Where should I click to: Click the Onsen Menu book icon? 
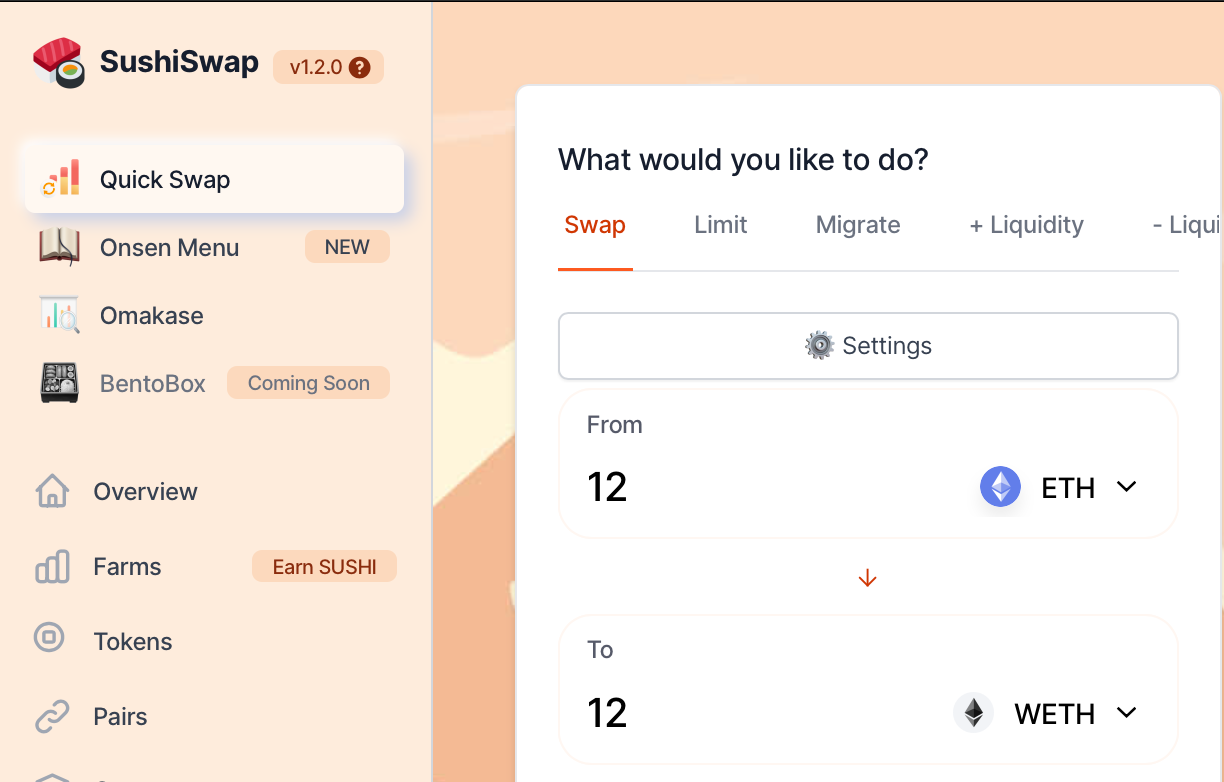60,247
